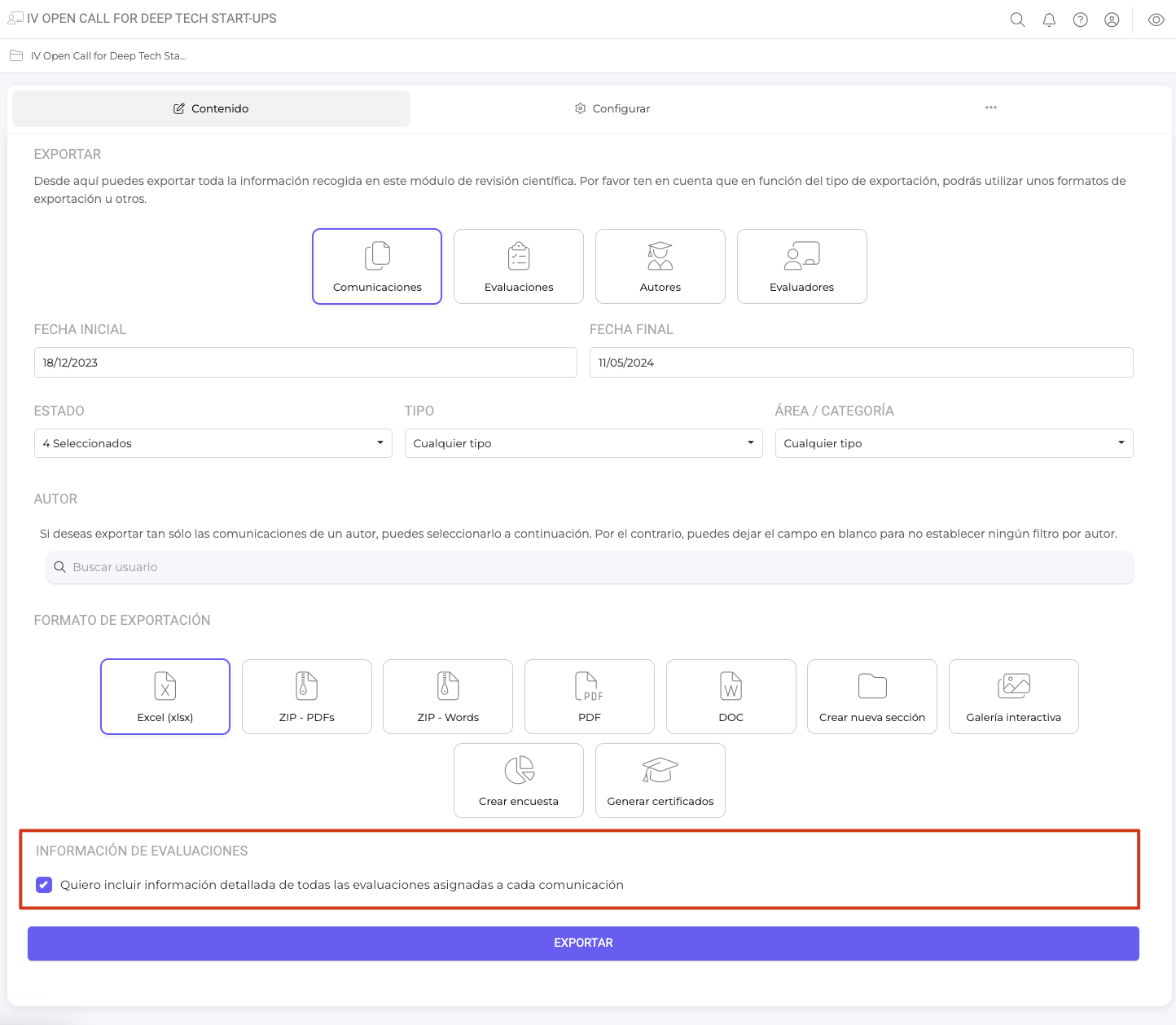Select Comunicaciones export type
The image size is (1176, 1025).
(377, 266)
